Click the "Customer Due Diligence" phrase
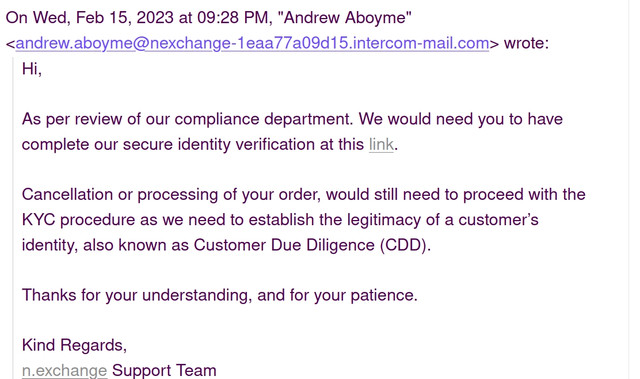640x379 pixels. click(x=284, y=245)
